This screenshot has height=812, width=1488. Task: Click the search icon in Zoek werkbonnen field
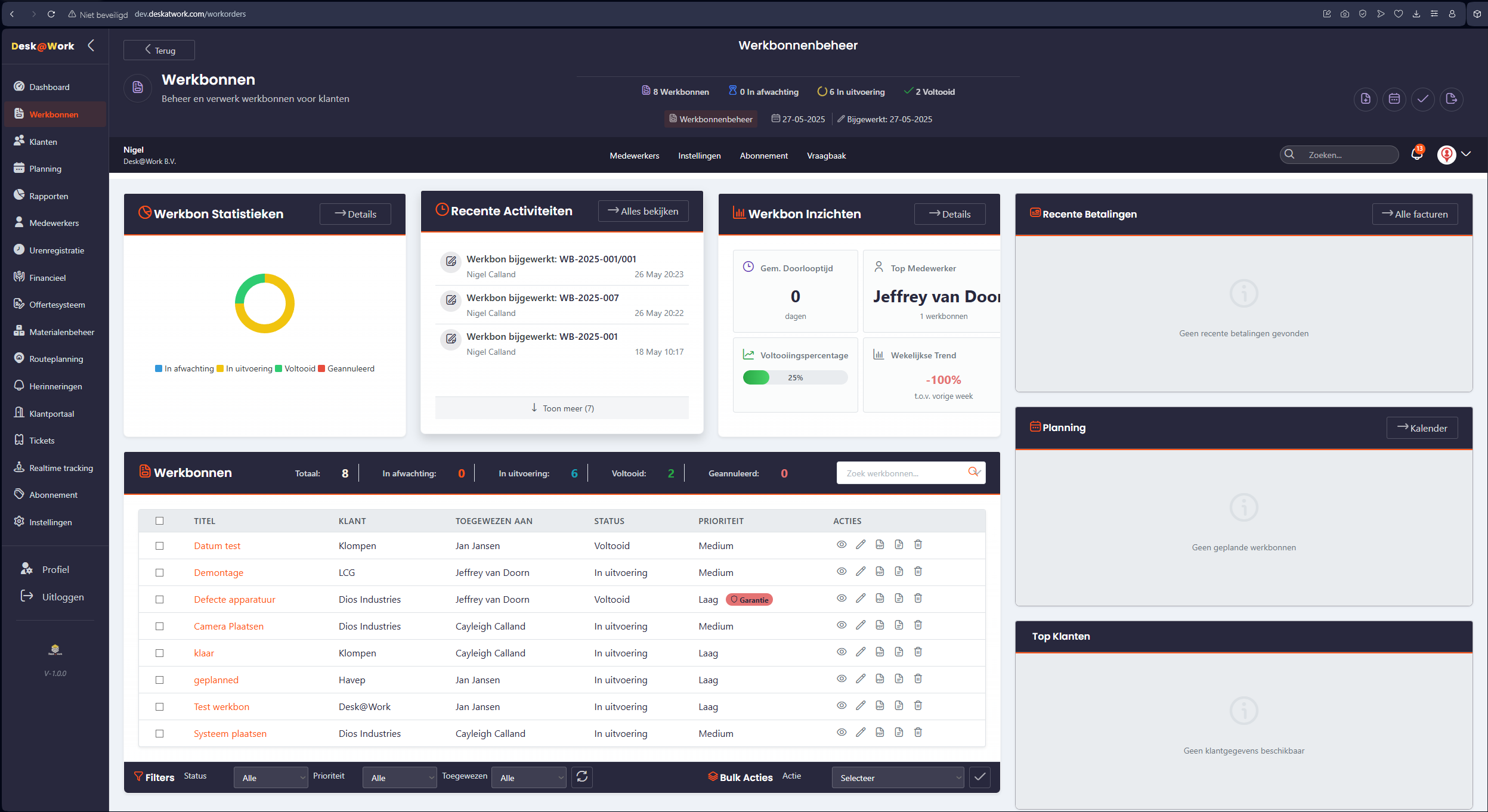pos(973,472)
